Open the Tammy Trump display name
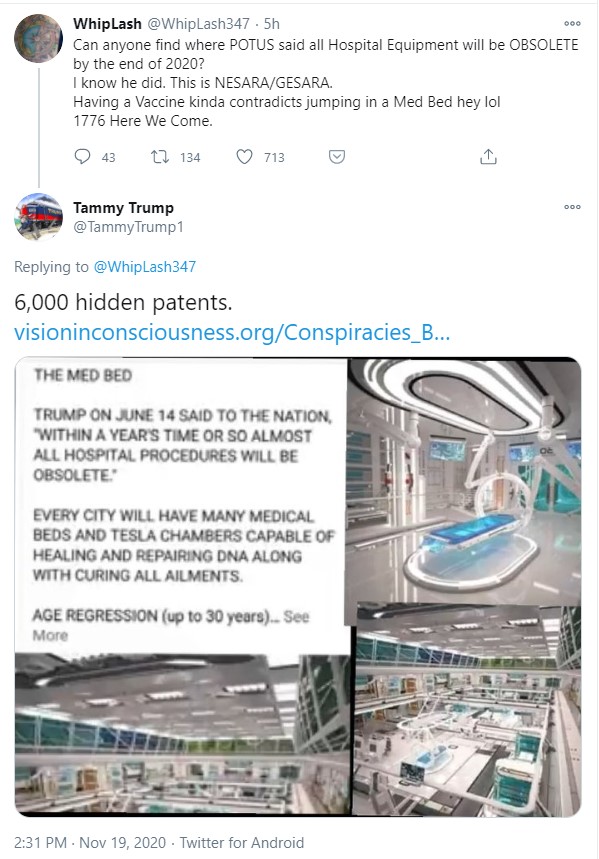The width and height of the screenshot is (599, 859). click(123, 208)
